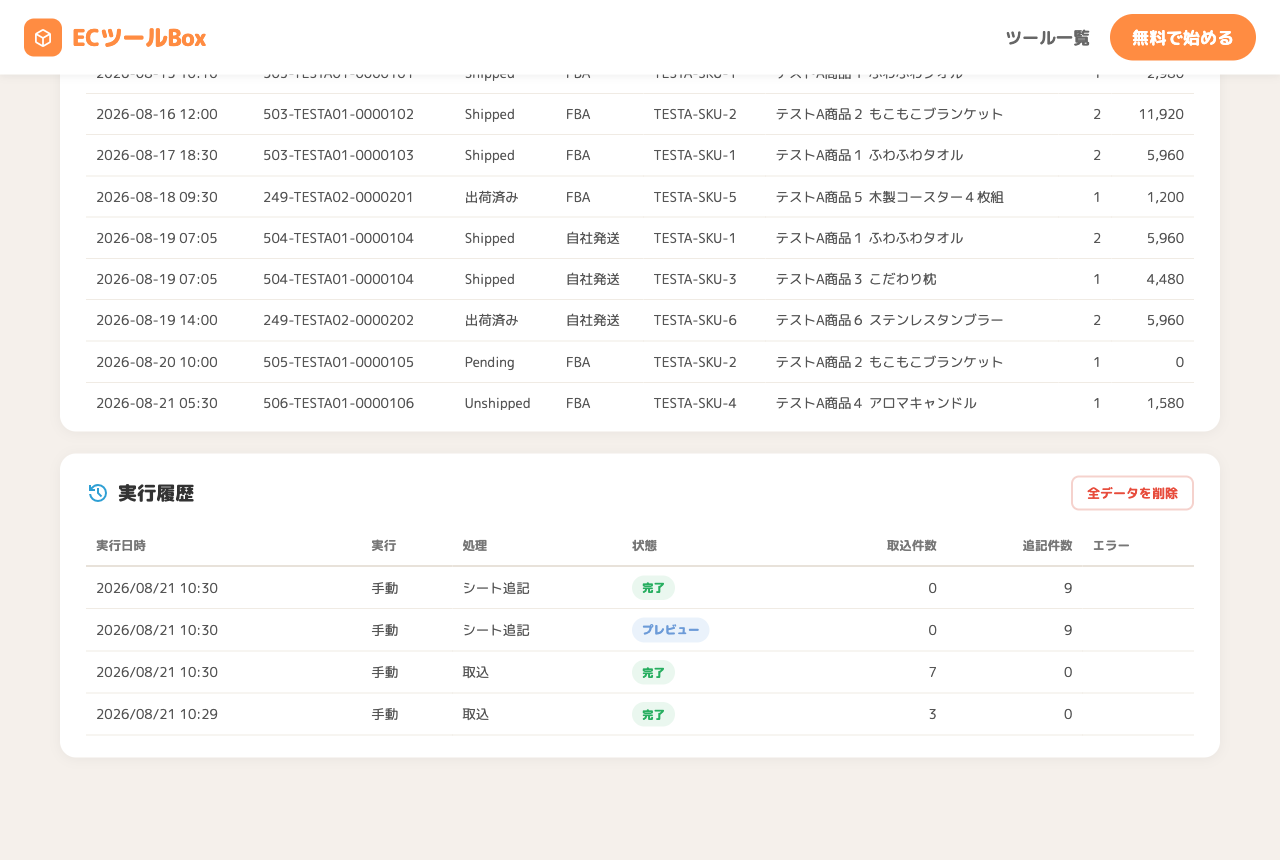The height and width of the screenshot is (860, 1280).
Task: Select the Pending status cell
Action: click(490, 362)
